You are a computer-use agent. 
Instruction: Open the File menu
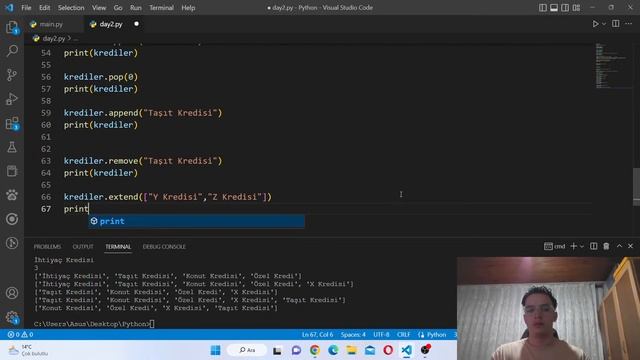click(26, 8)
